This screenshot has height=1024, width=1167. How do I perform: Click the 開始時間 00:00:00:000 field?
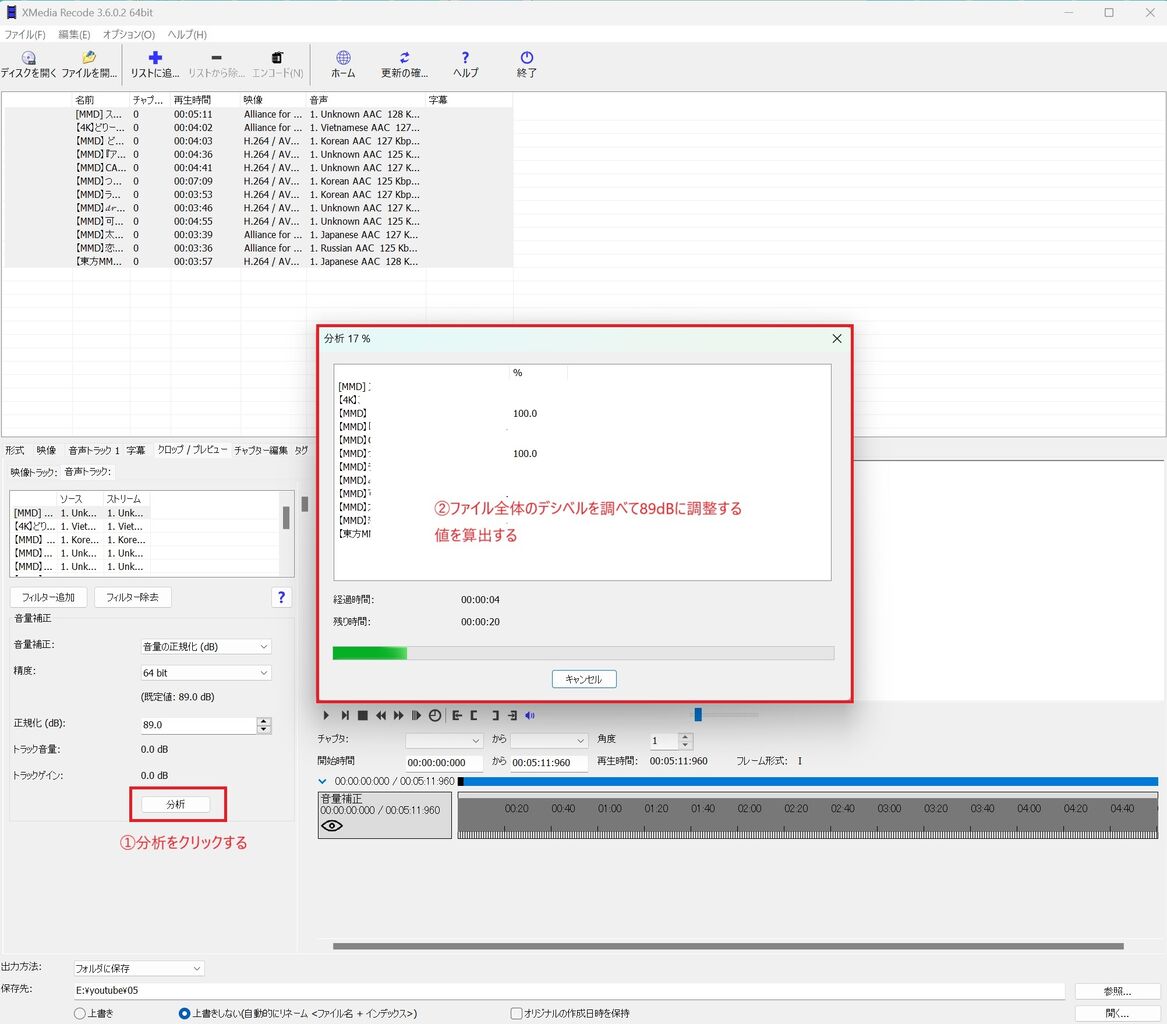(x=444, y=763)
